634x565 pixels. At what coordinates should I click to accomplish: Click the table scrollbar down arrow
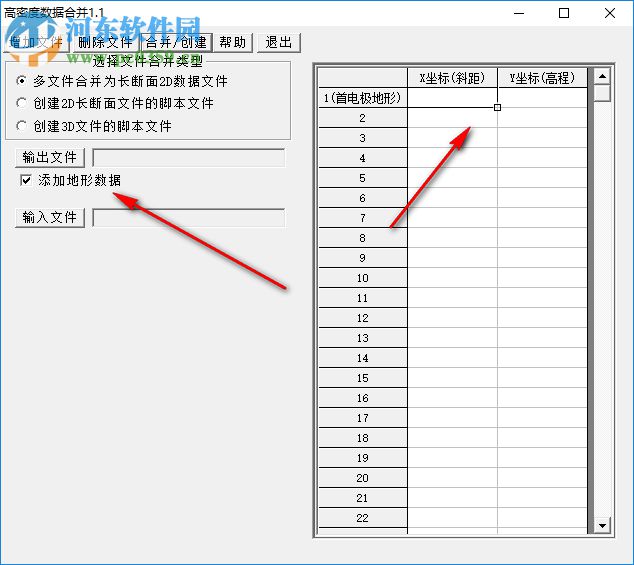[602, 525]
